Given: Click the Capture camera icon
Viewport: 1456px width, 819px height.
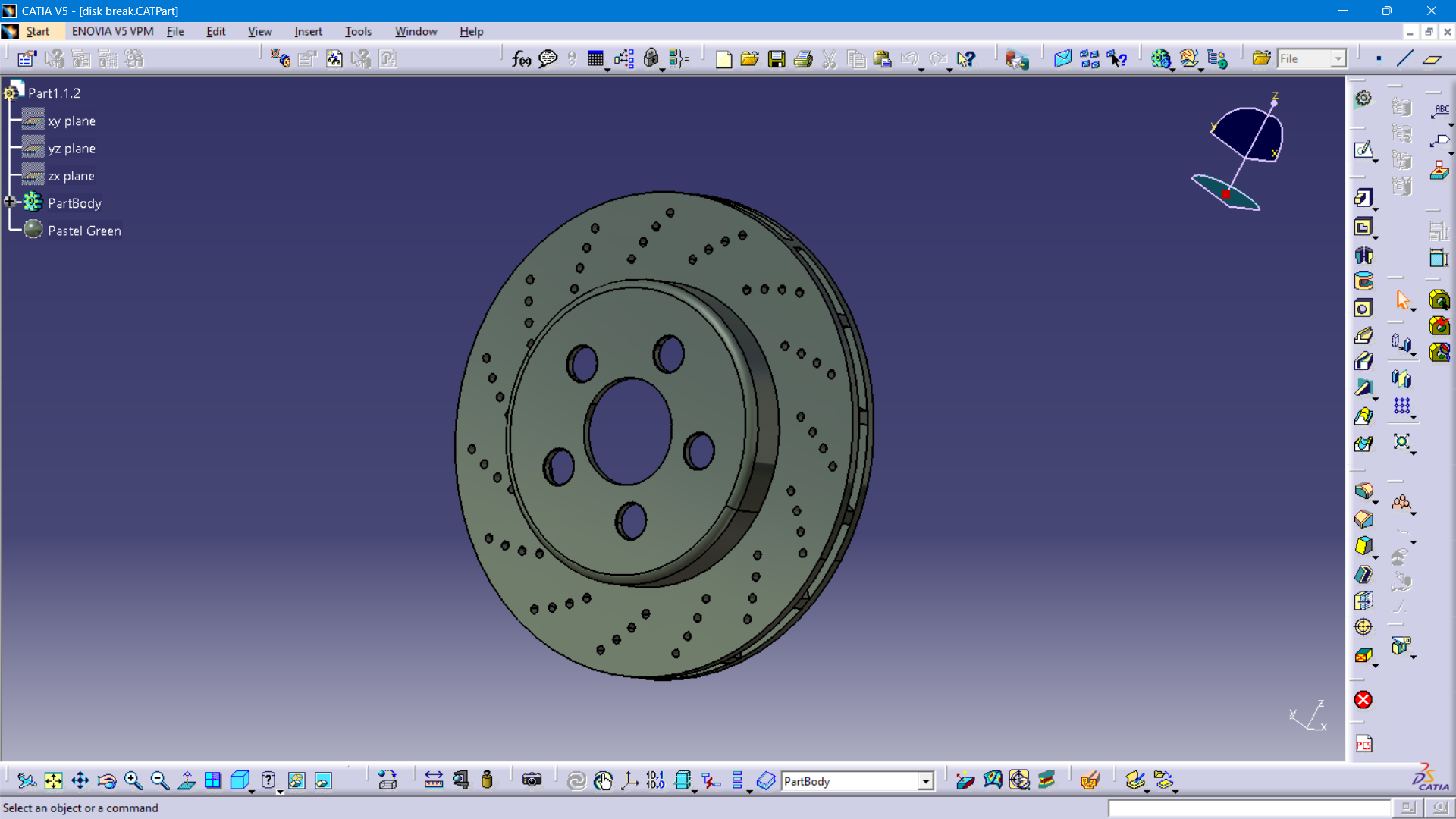Looking at the screenshot, I should click(x=532, y=780).
